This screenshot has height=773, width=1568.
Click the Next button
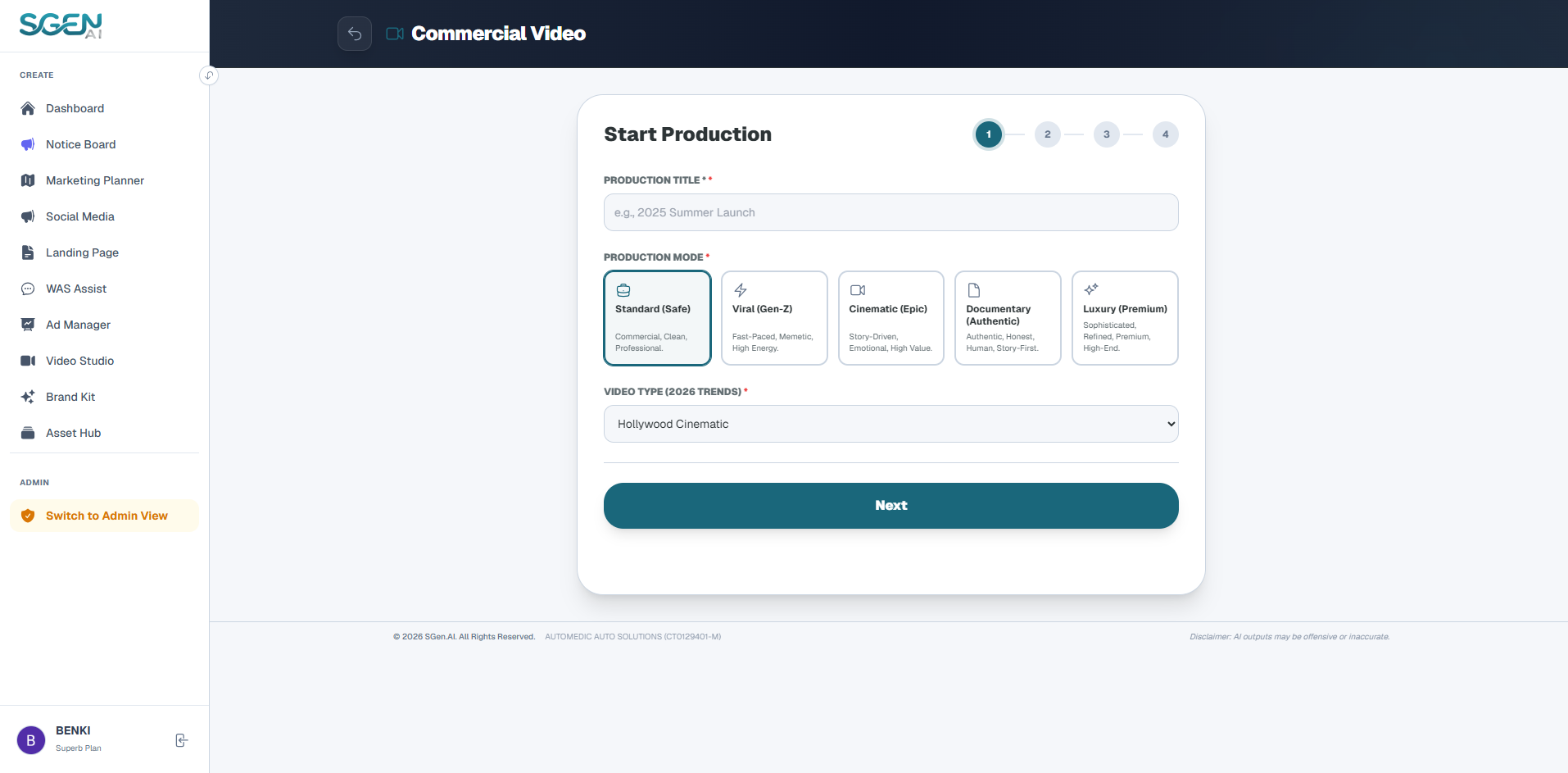[891, 506]
